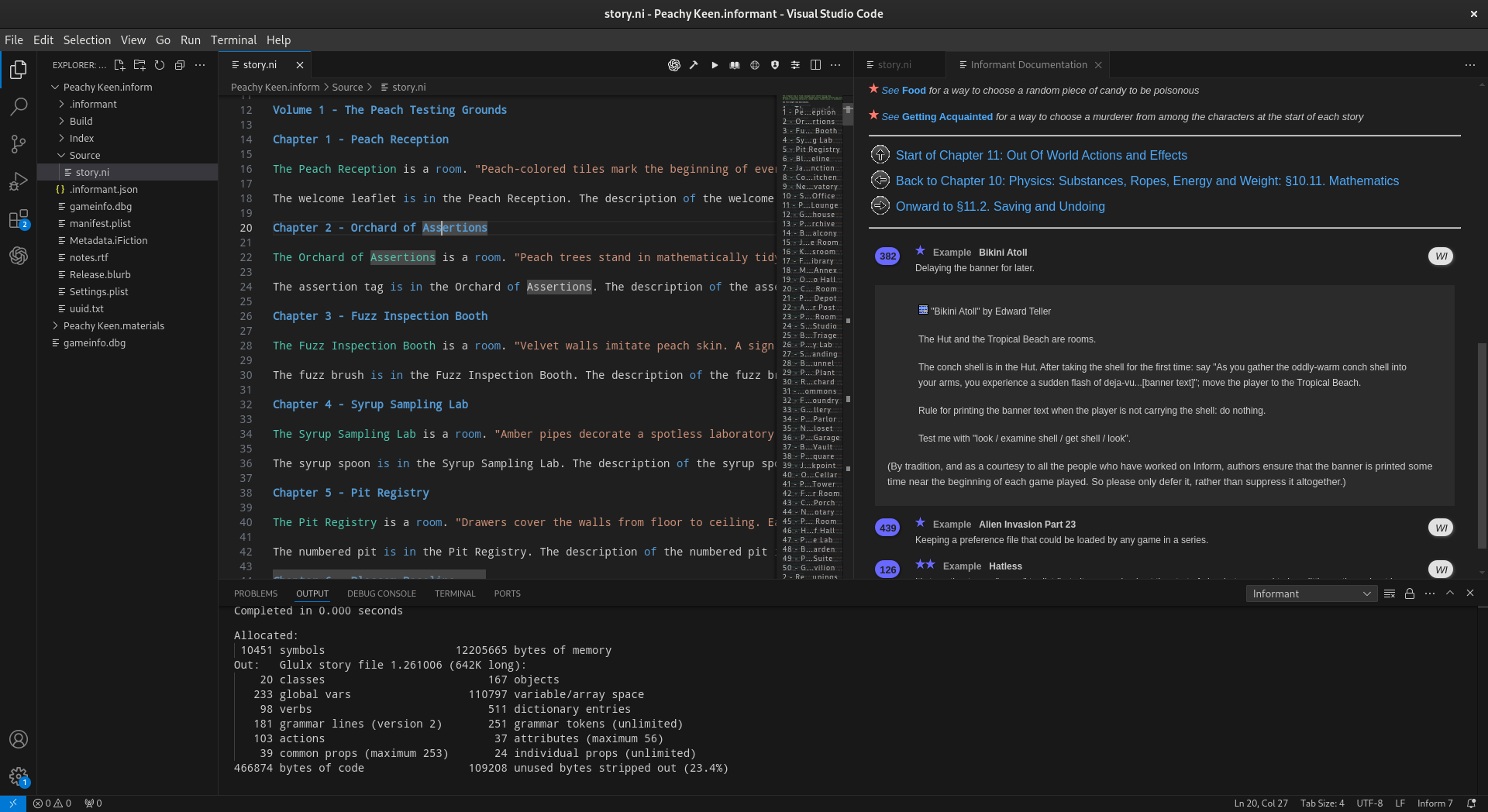Screen dimensions: 1488x812
Task: Click the shield person icon in editor toolbar
Action: pyautogui.click(x=775, y=65)
